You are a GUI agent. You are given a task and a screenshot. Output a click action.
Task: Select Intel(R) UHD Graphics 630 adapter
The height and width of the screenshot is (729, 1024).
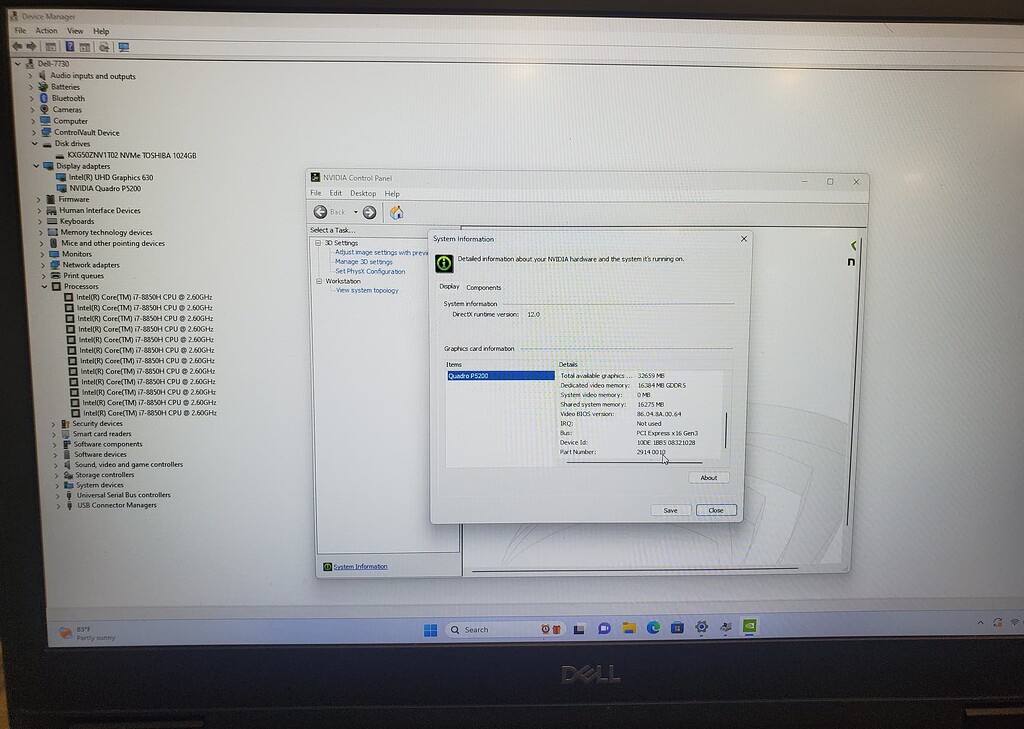coord(111,177)
